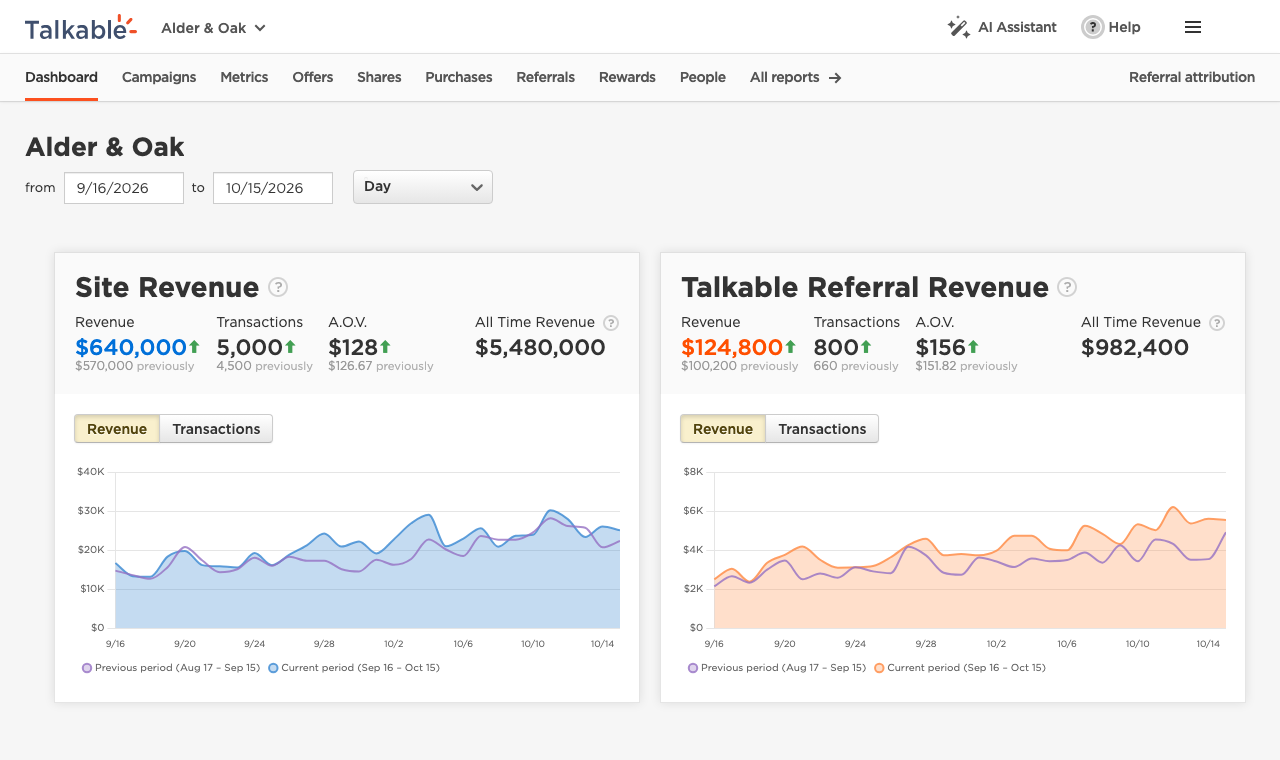Click Referral All Time Revenue help icon
1280x760 pixels.
tap(1217, 323)
